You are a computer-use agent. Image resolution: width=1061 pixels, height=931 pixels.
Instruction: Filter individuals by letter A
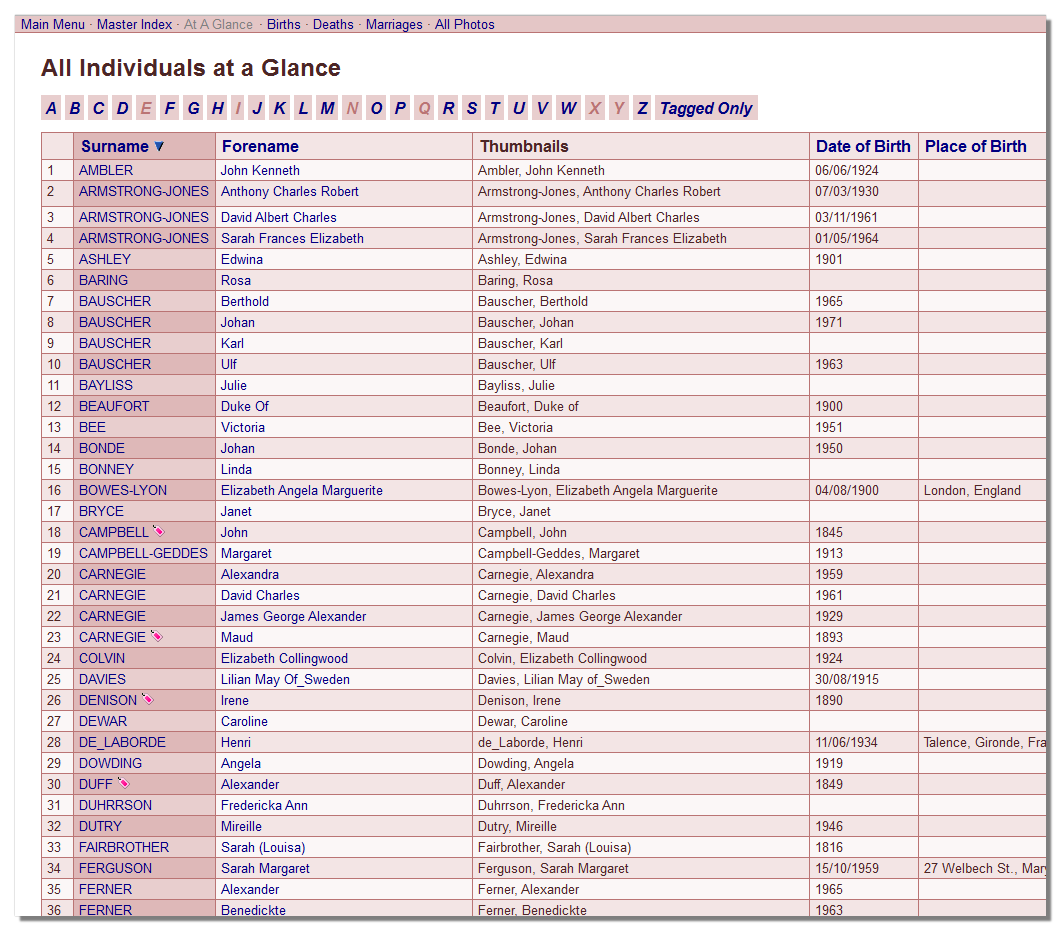coord(51,108)
